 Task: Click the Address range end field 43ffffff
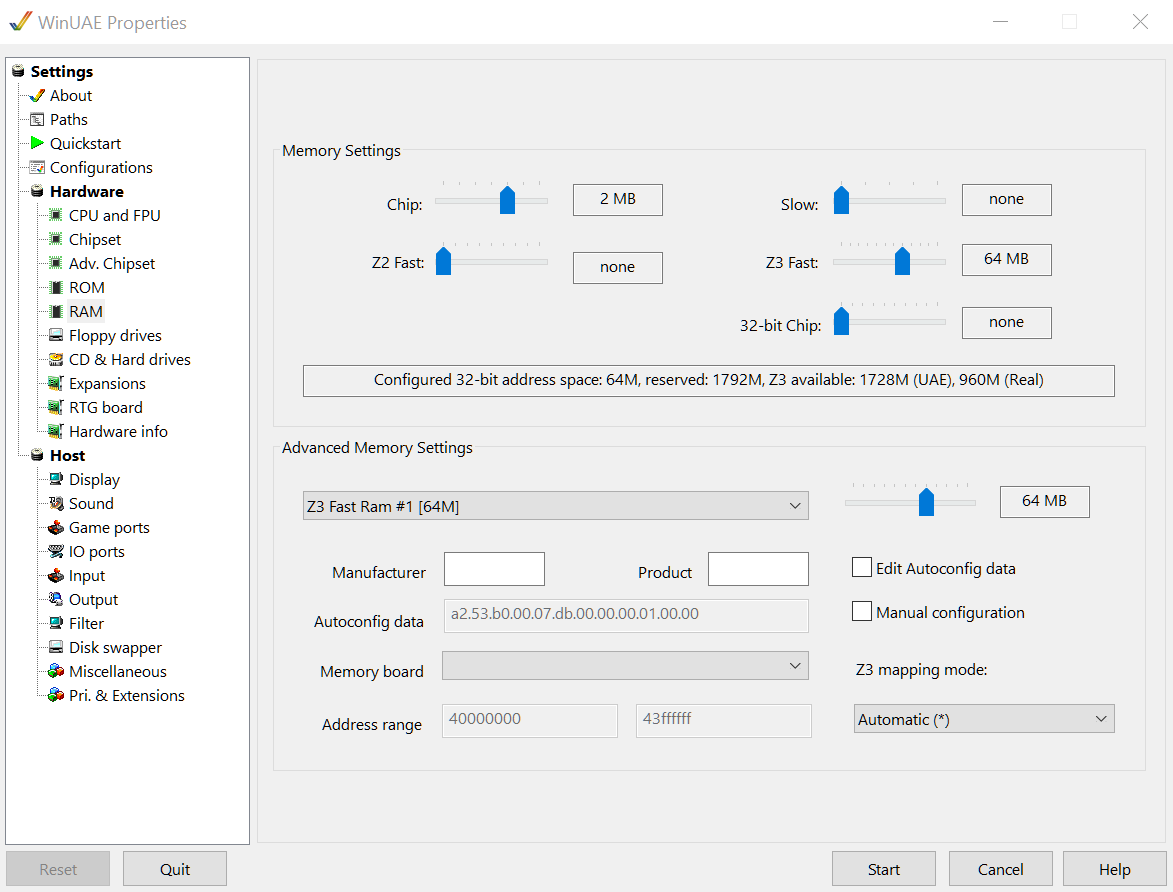(x=723, y=721)
